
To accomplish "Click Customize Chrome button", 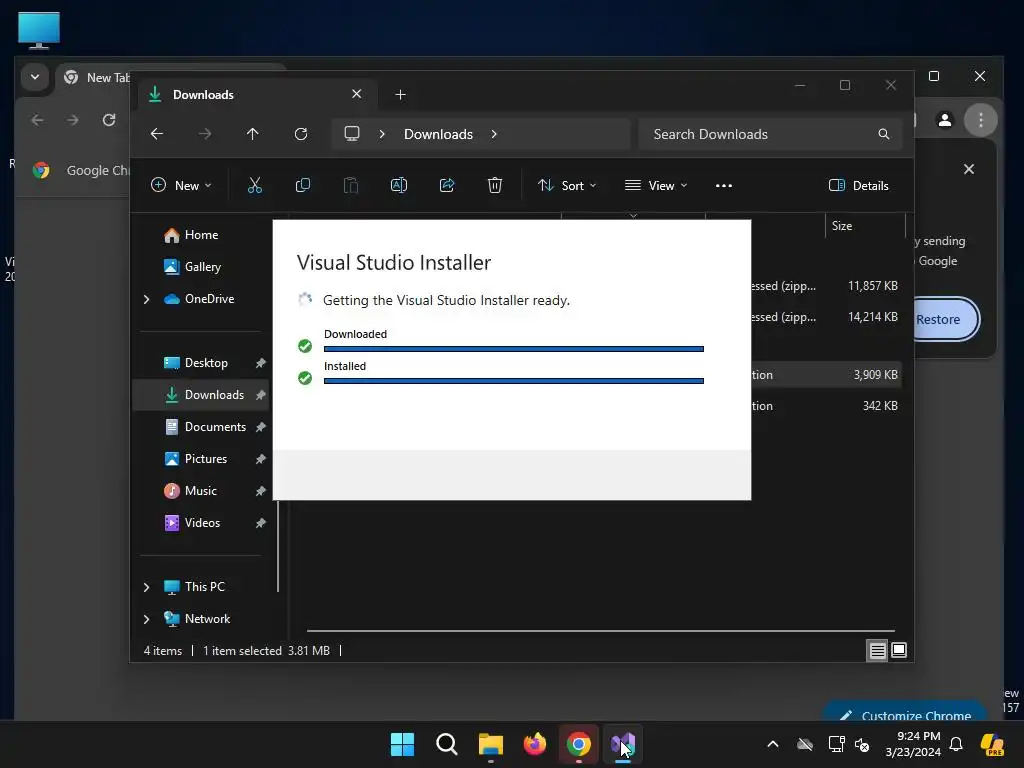I will pyautogui.click(x=906, y=712).
